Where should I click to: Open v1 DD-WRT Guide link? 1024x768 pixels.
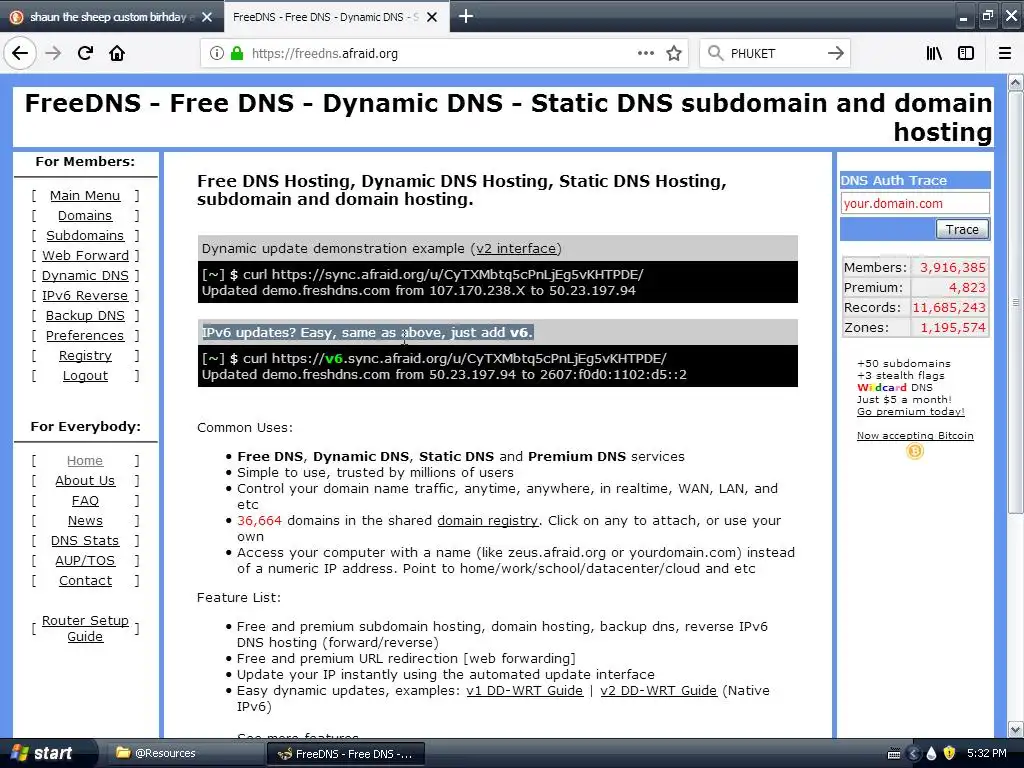click(x=524, y=690)
